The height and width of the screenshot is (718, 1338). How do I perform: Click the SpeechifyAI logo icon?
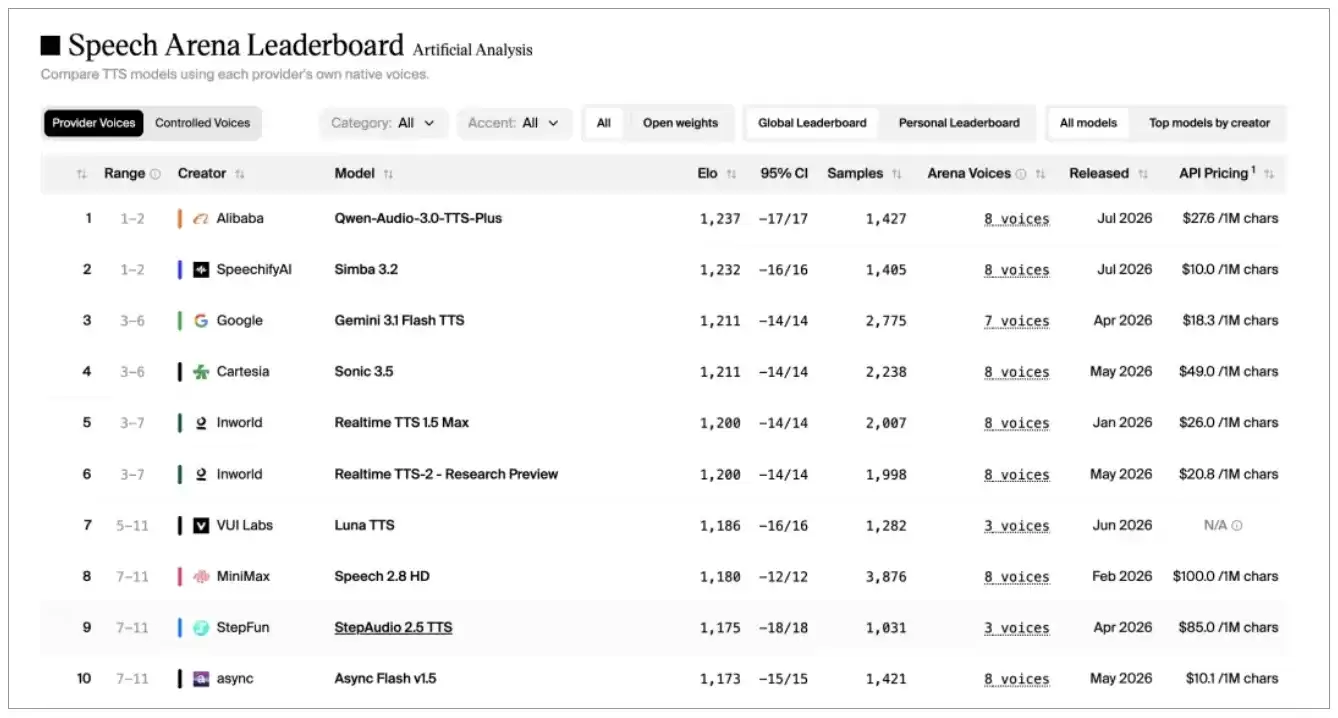201,269
